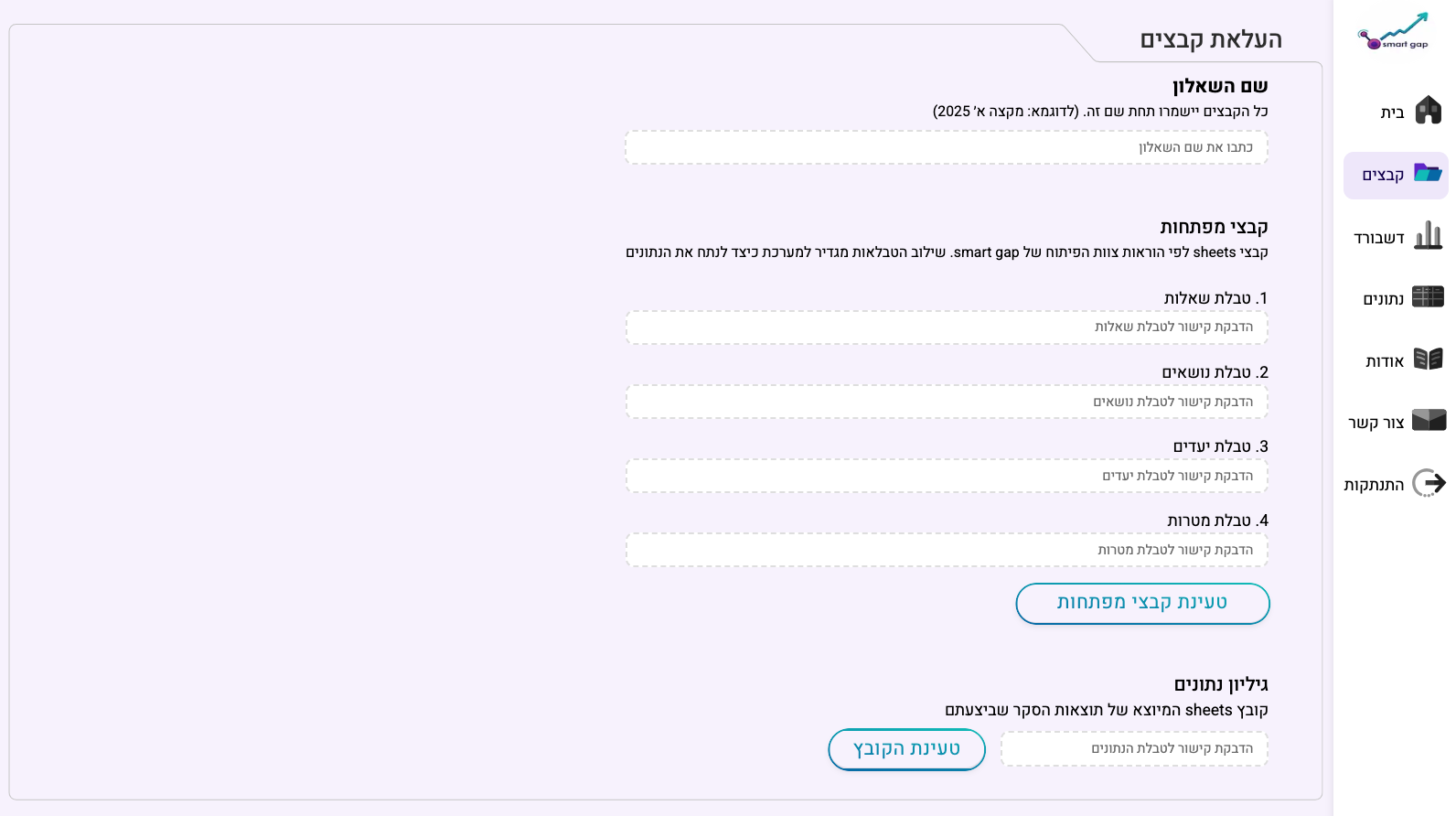Click the survey results sheets file description
The width and height of the screenshot is (1456, 816).
point(1107,710)
